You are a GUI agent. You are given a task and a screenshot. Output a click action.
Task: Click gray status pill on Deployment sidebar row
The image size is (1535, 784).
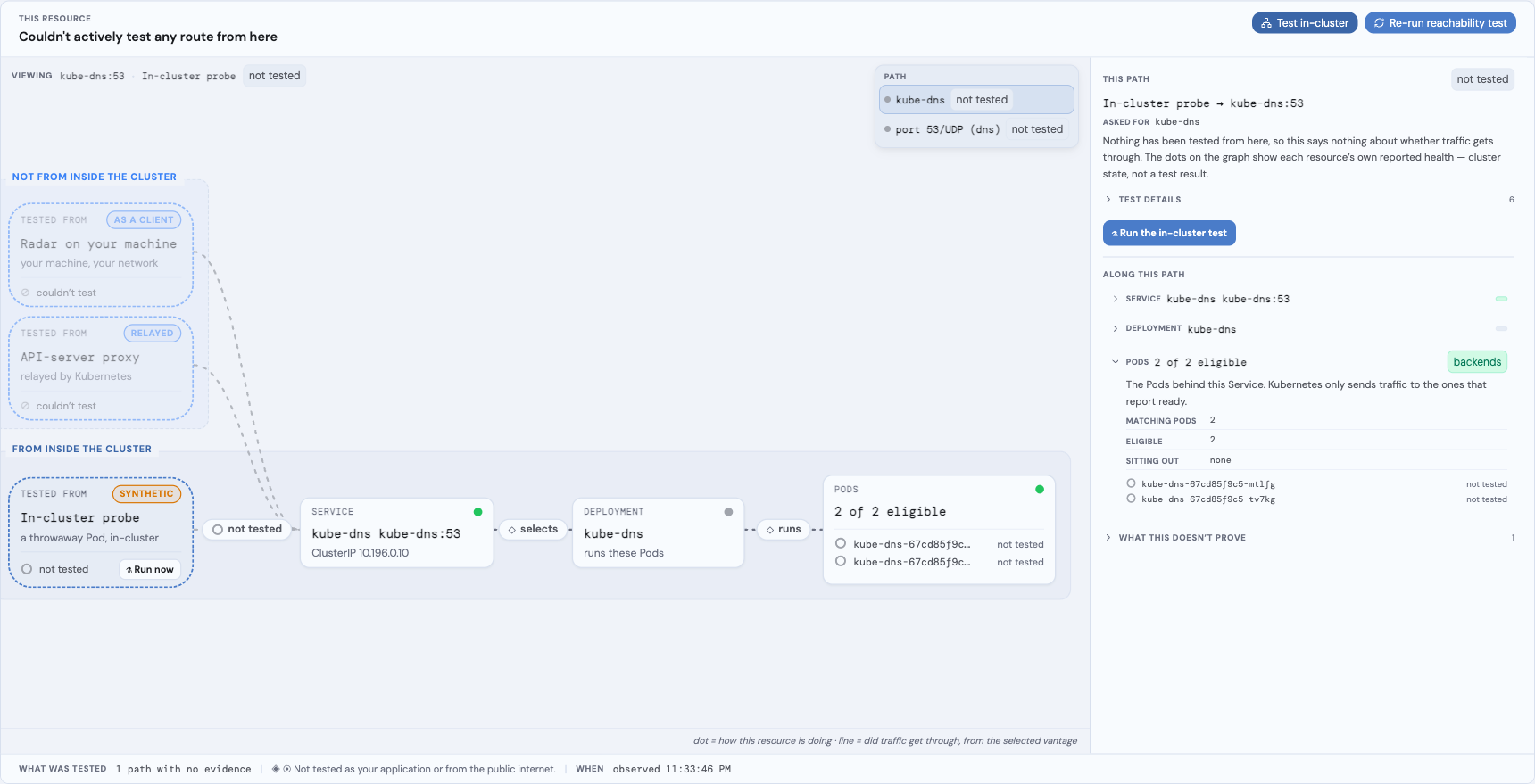point(1501,329)
